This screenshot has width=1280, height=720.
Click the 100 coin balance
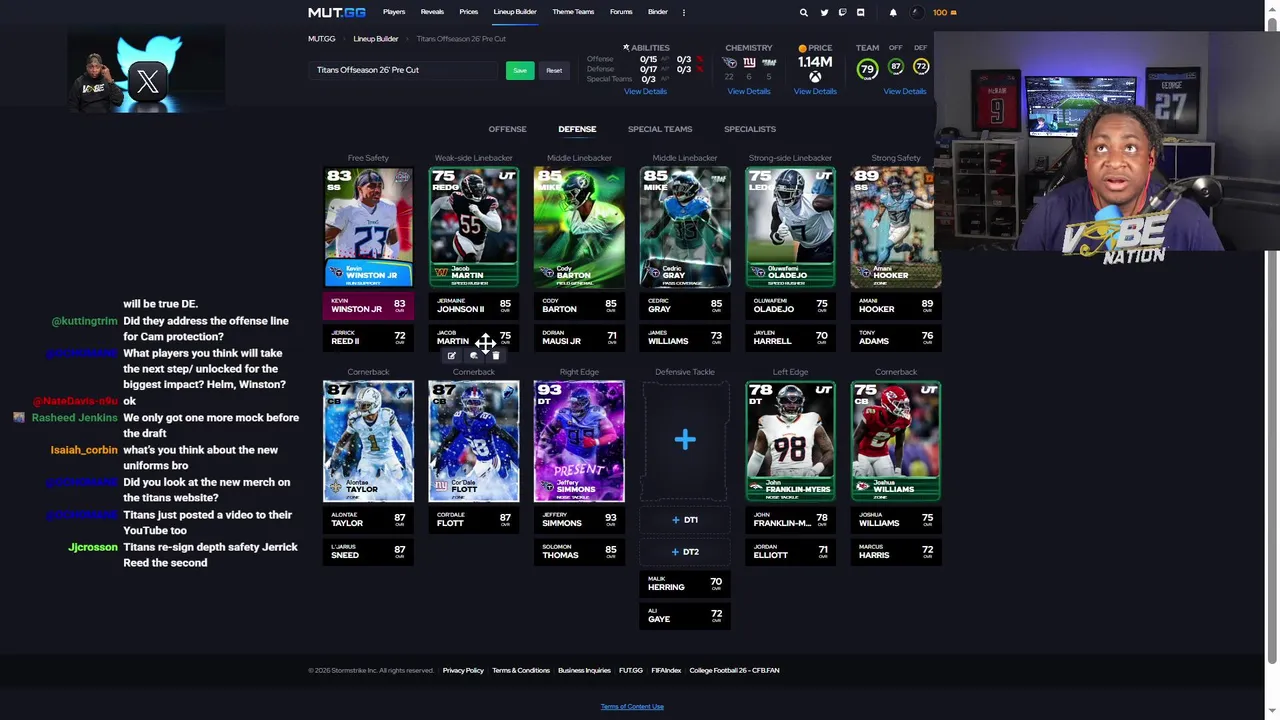pos(944,12)
